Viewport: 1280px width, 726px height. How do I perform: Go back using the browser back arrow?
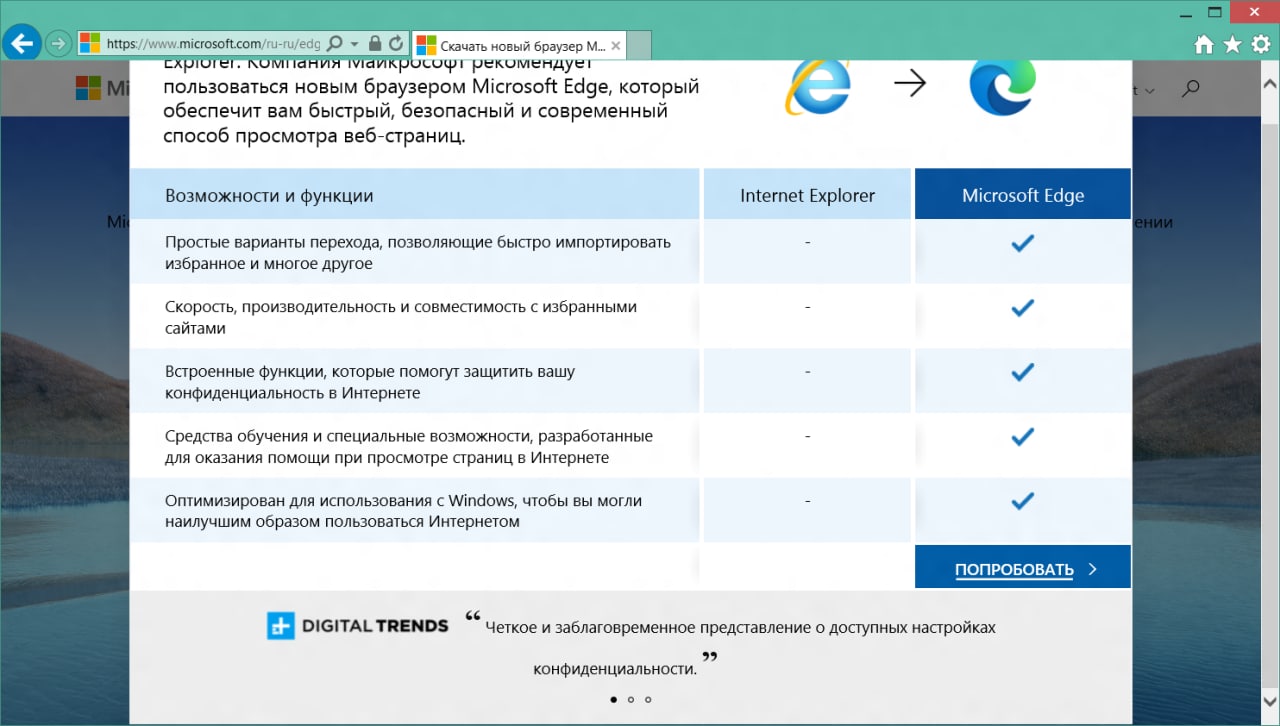(x=22, y=44)
